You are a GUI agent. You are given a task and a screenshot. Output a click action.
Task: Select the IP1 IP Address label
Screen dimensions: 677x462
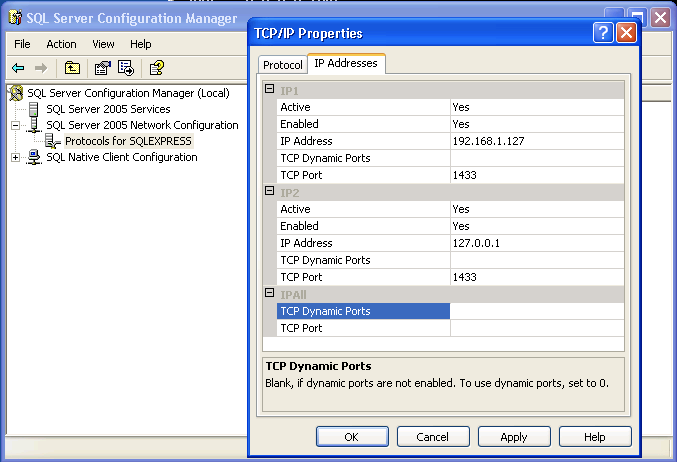(363, 141)
